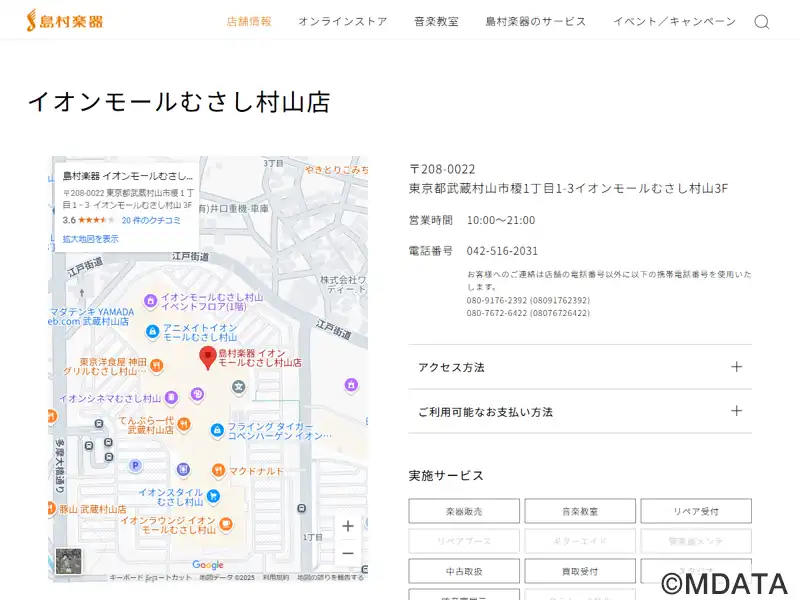Image resolution: width=800 pixels, height=600 pixels.
Task: Click the gray star marker on the map
Action: [238, 387]
